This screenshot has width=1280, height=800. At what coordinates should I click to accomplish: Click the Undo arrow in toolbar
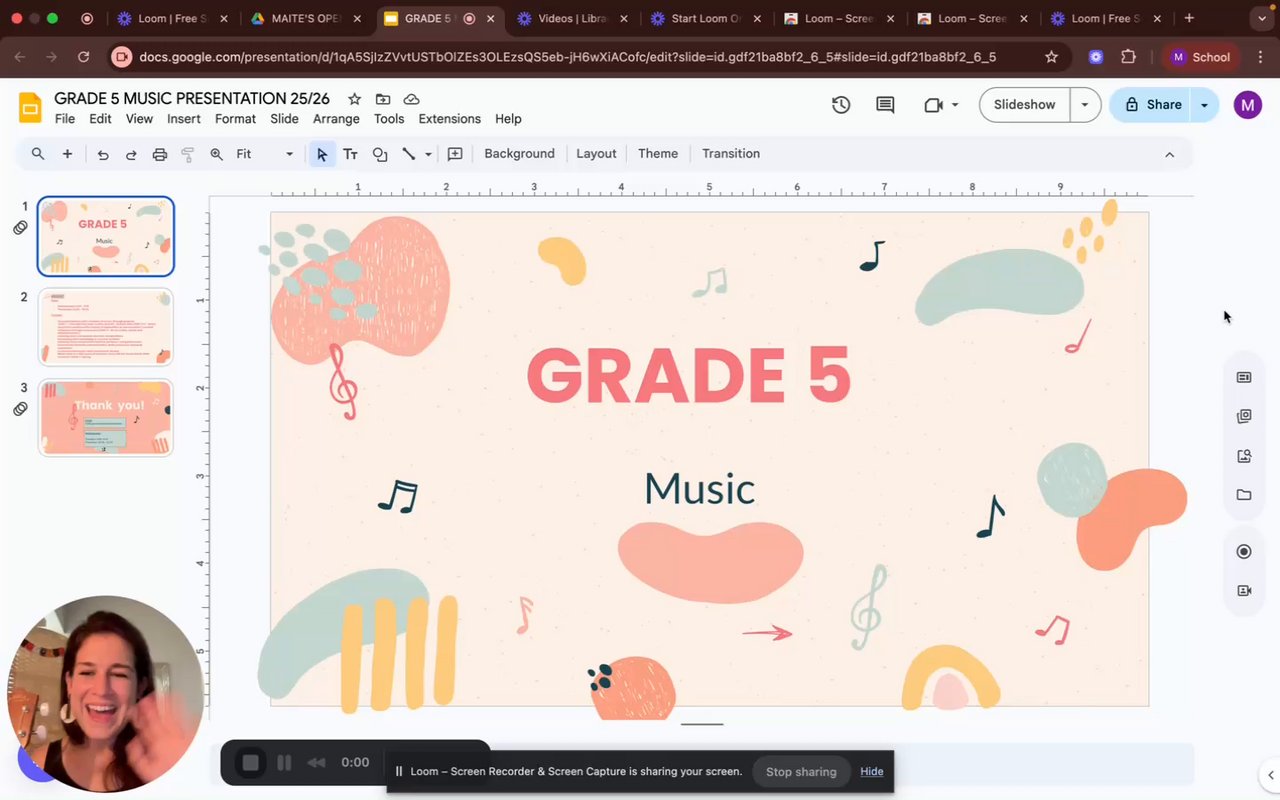103,154
